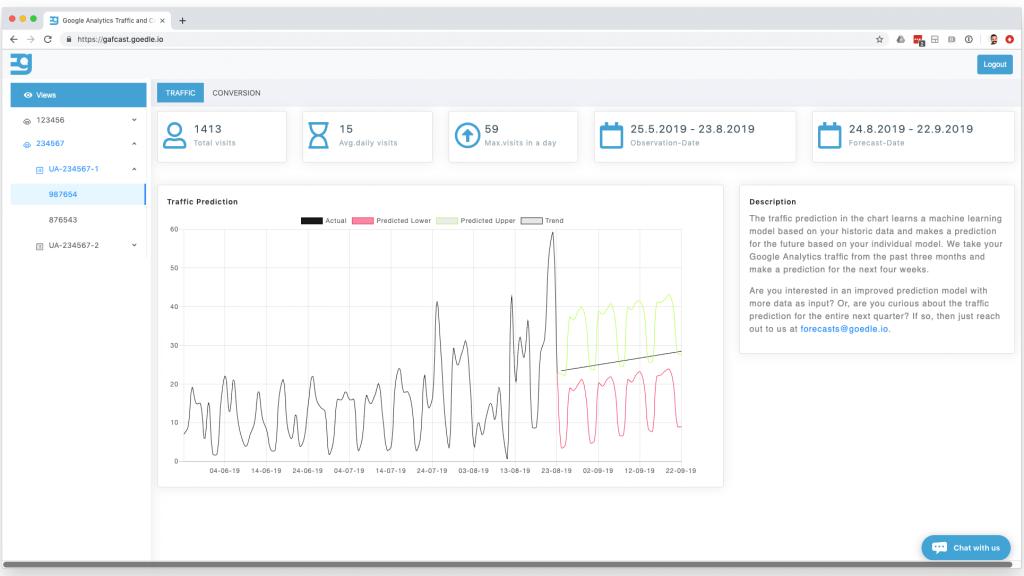Viewport: 1024px width, 576px height.
Task: Click the 25.5.2019 - 23.8.2019 date range
Action: 692,129
